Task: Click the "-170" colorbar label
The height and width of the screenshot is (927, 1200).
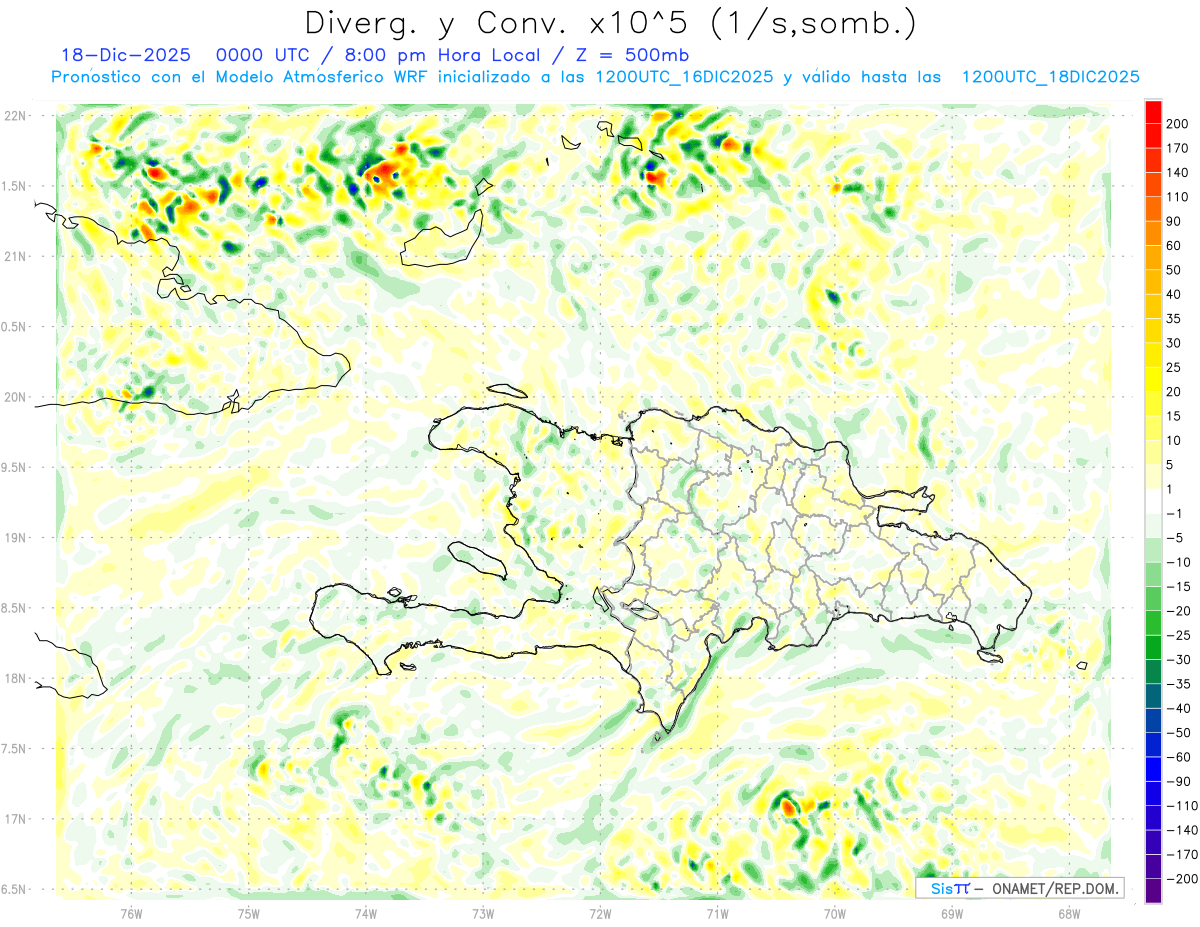Action: 1183,855
